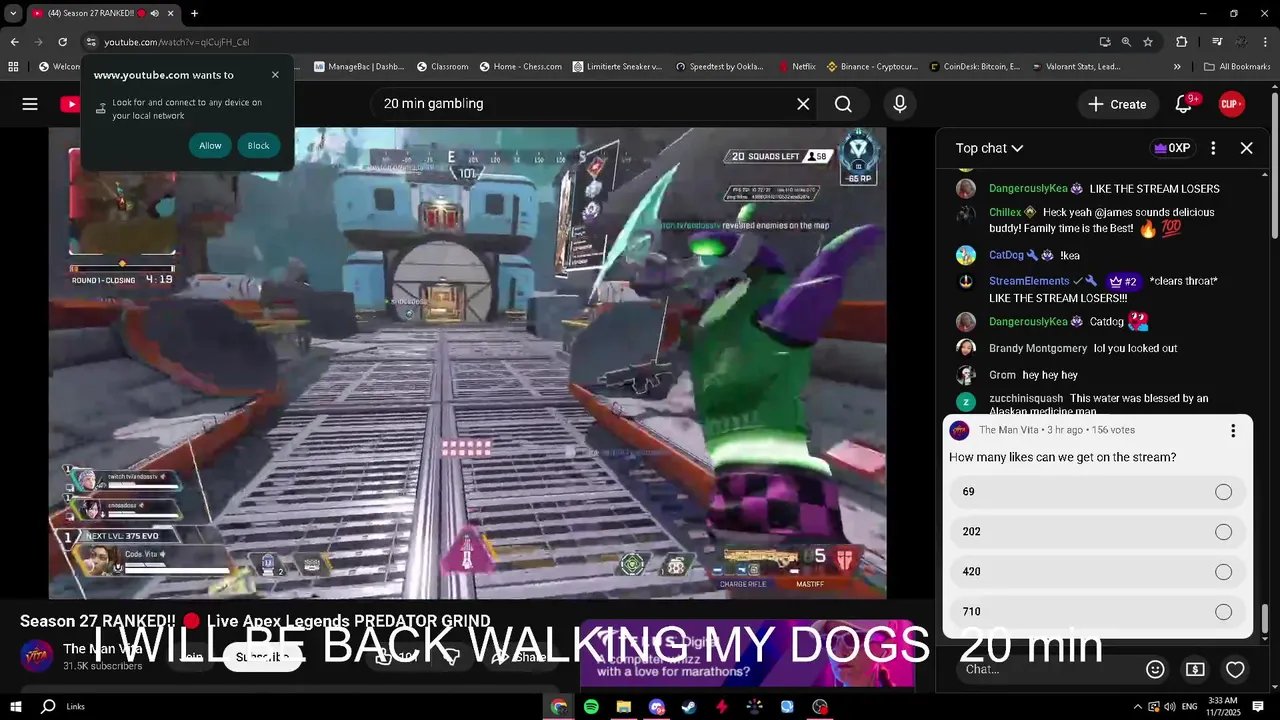Allow local network device access
This screenshot has height=720, width=1280.
[x=210, y=146]
